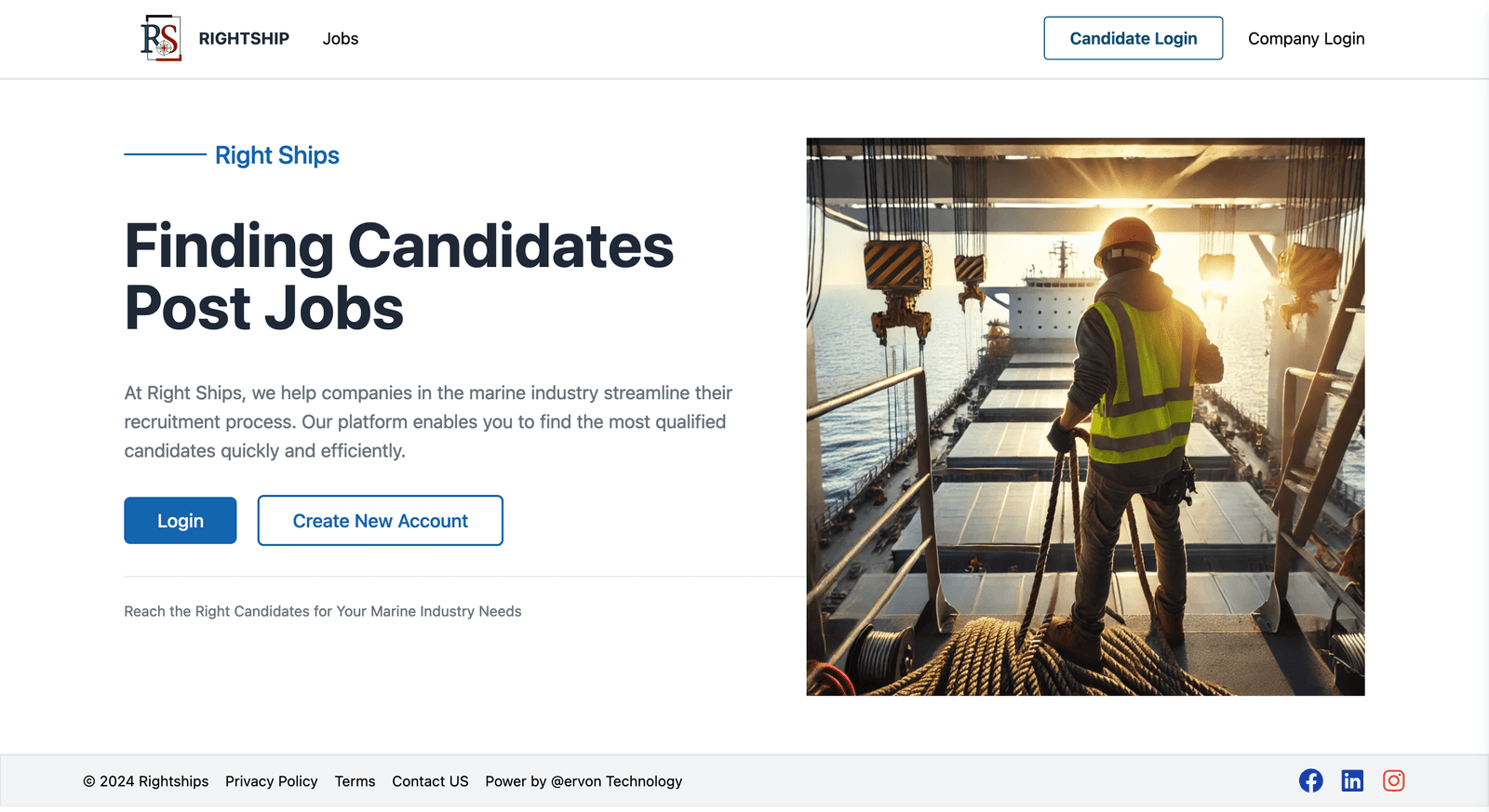Click the Finding Candidates Post Jobs headline
Image resolution: width=1489 pixels, height=812 pixels.
pyautogui.click(x=398, y=276)
